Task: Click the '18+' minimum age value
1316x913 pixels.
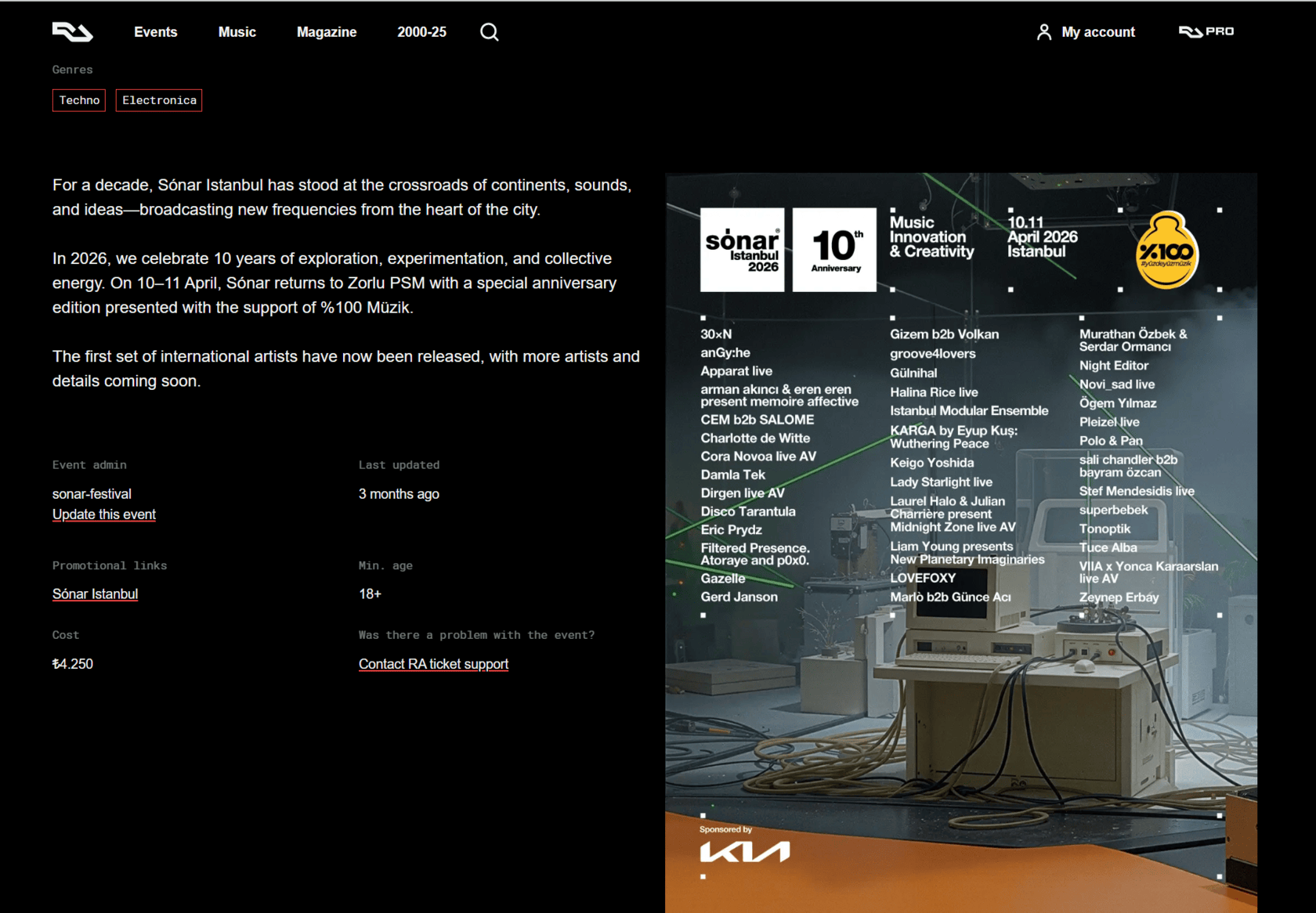Action: 370,594
